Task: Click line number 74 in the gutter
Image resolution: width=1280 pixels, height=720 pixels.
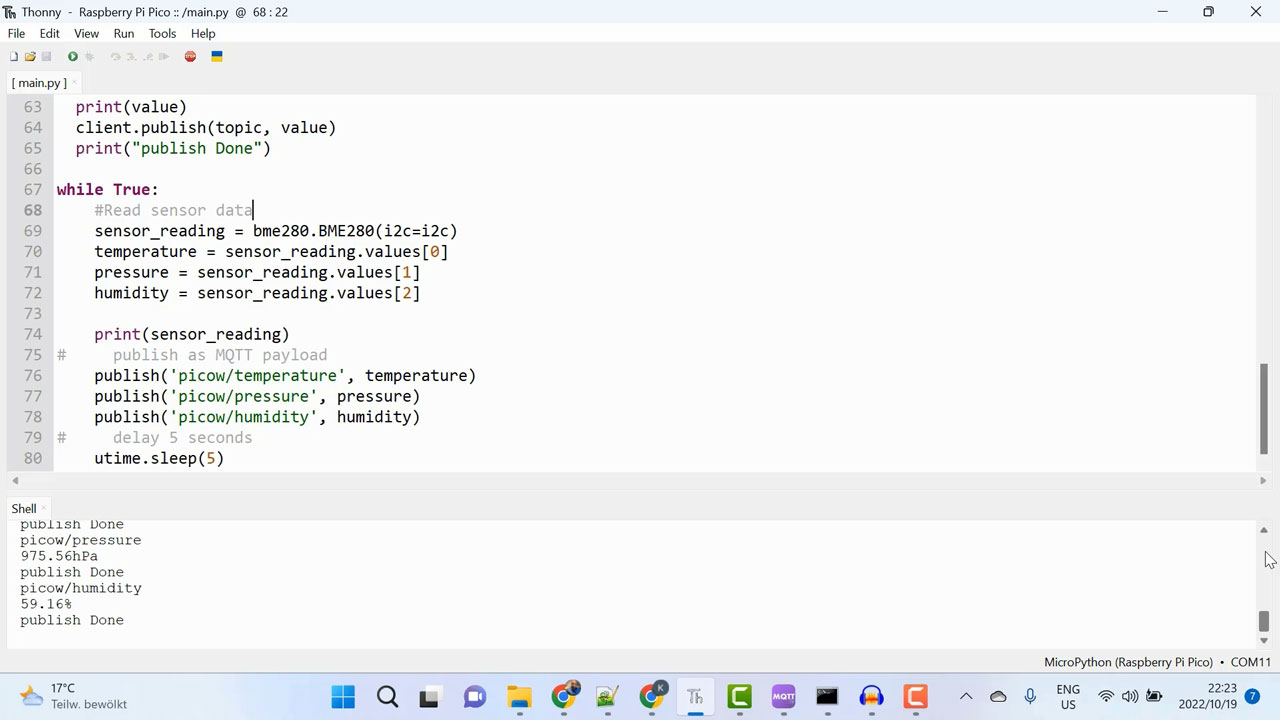Action: pos(32,334)
